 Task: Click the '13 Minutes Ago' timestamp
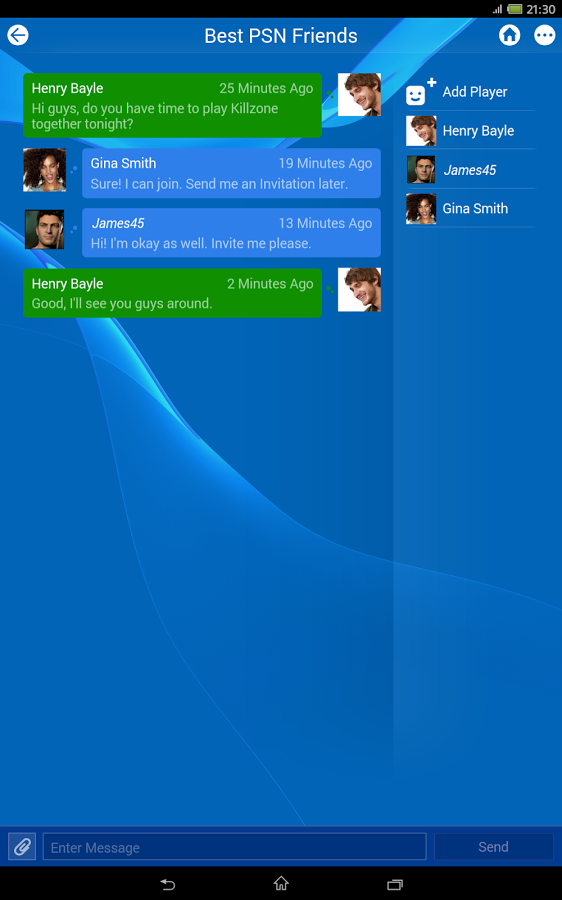325,223
